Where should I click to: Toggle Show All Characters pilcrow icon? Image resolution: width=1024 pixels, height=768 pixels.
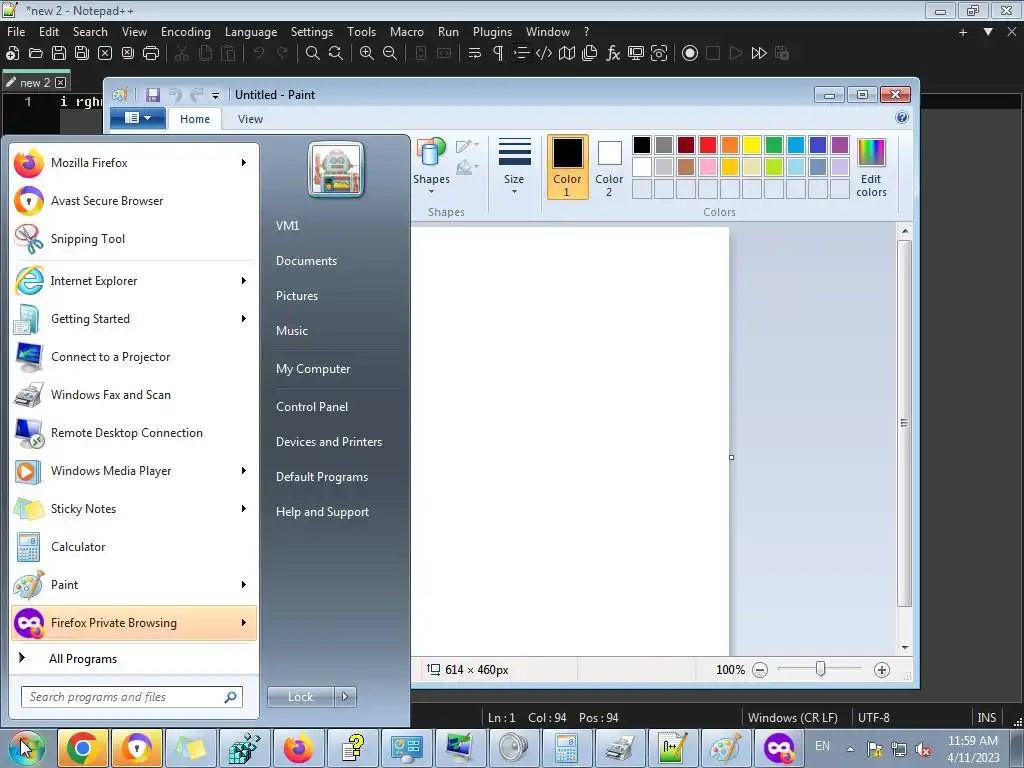[498, 54]
